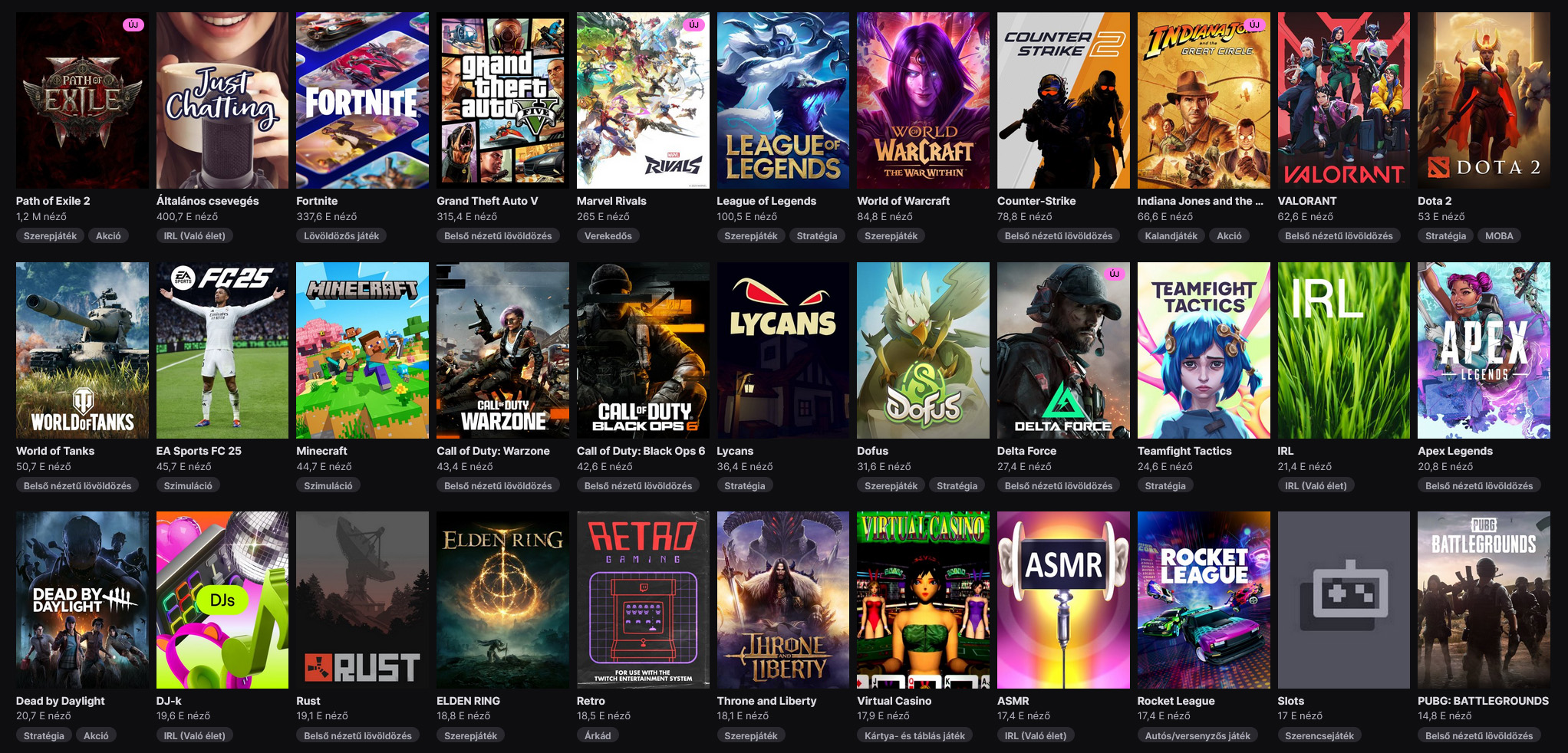Open the Teamfight Tactics cover
This screenshot has height=753, width=1568.
point(1204,350)
